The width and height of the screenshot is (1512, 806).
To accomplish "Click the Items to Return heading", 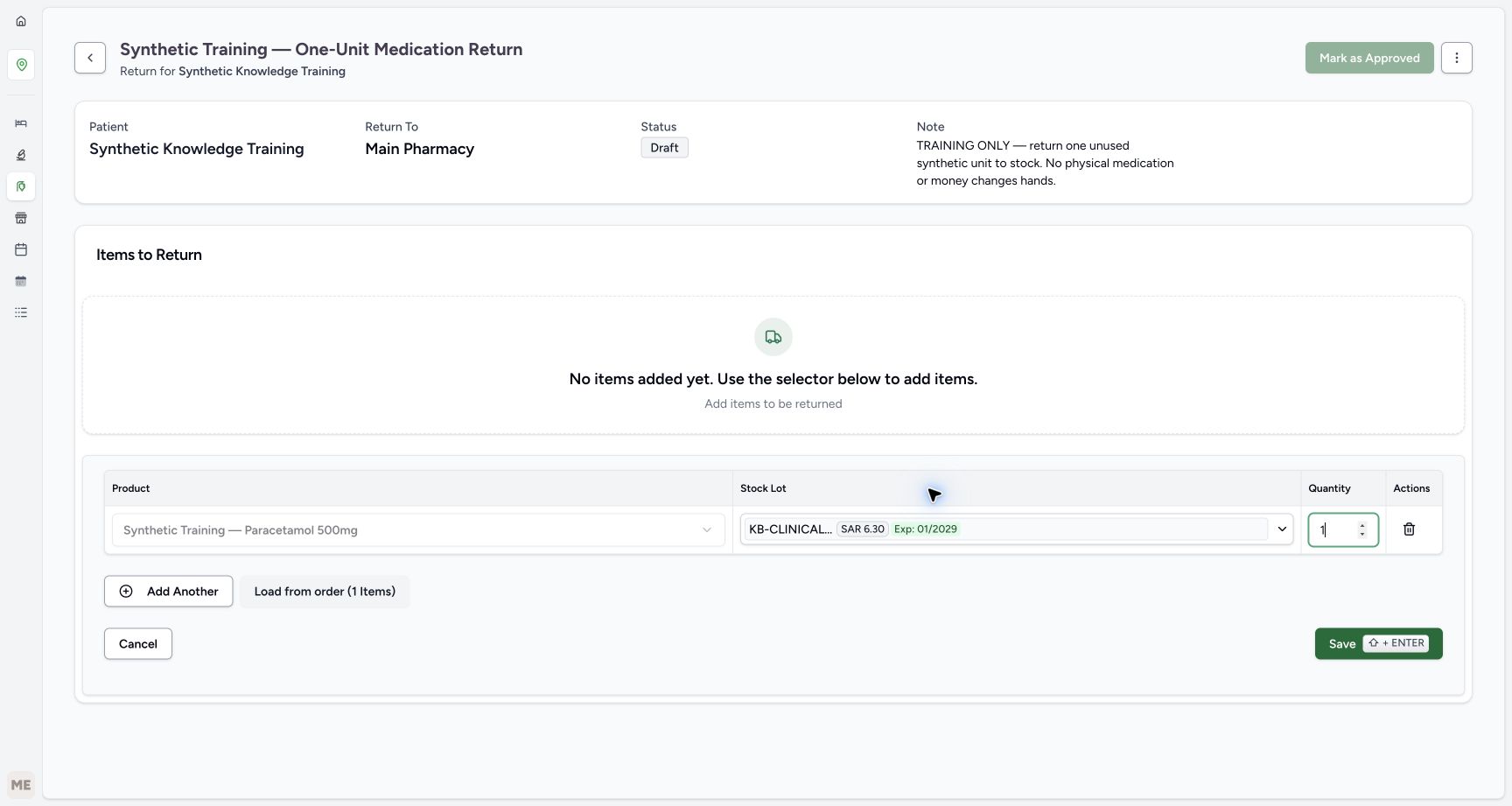I will (x=149, y=255).
